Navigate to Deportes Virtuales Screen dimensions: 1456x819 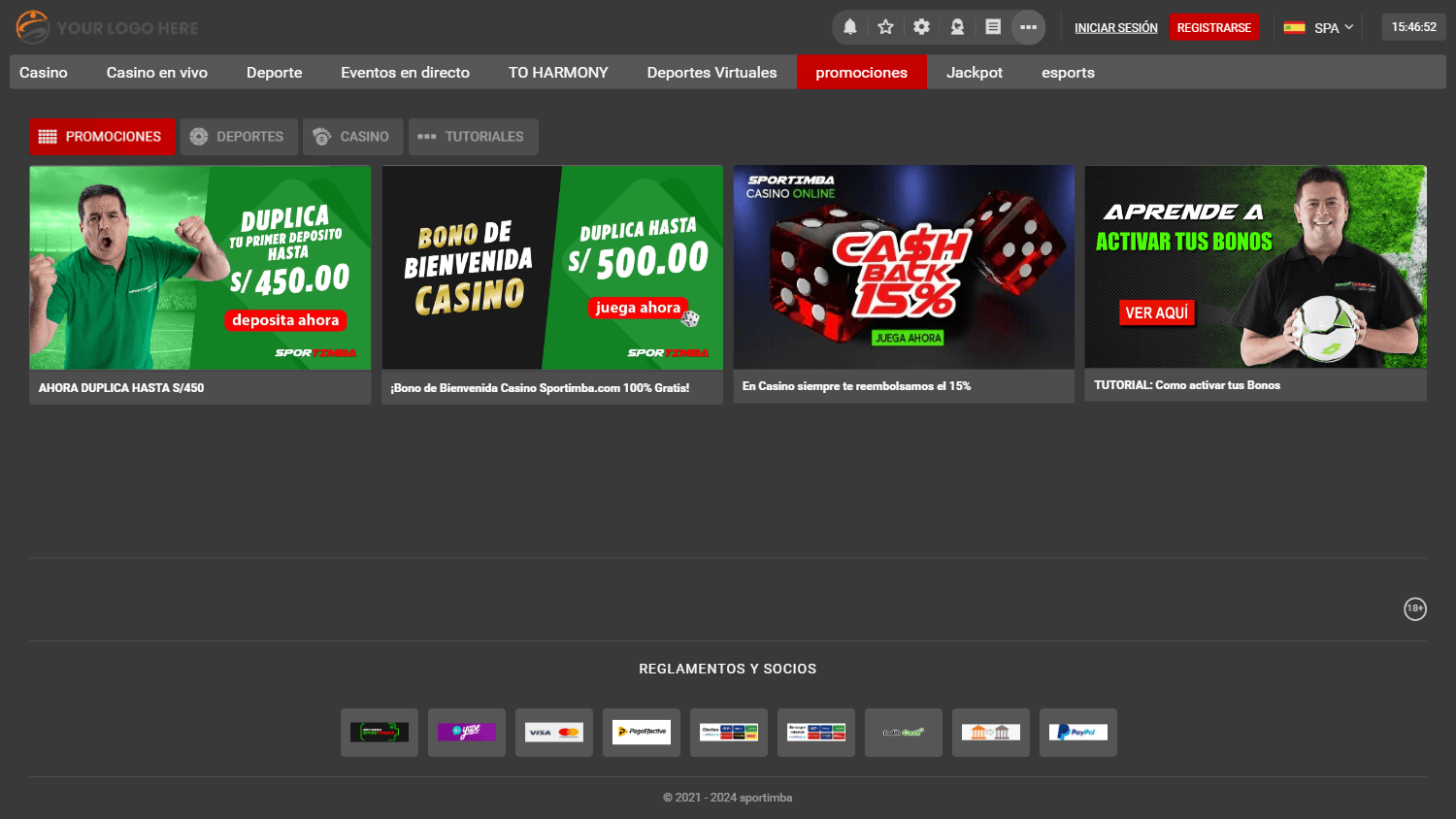point(712,72)
